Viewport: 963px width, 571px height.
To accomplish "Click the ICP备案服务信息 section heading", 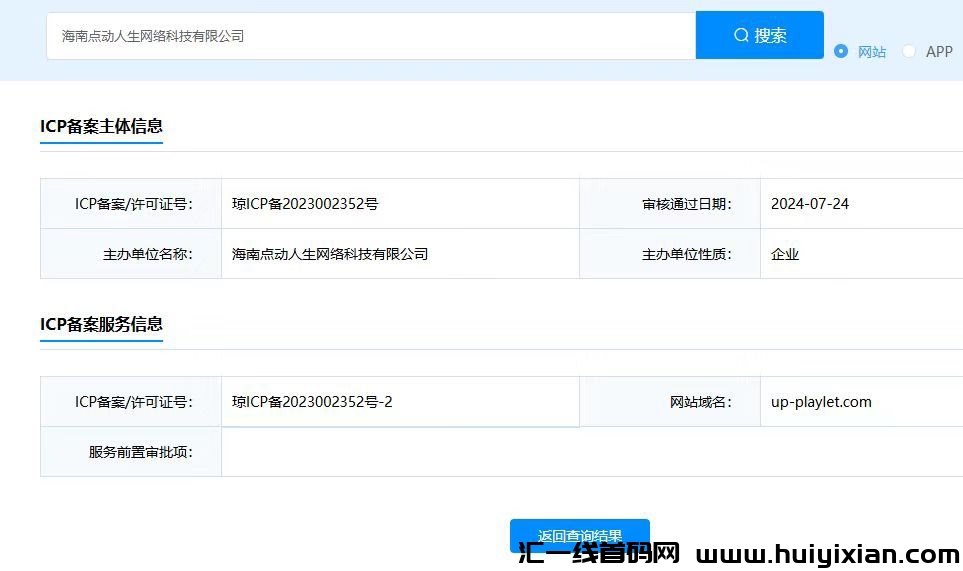I will coord(101,324).
